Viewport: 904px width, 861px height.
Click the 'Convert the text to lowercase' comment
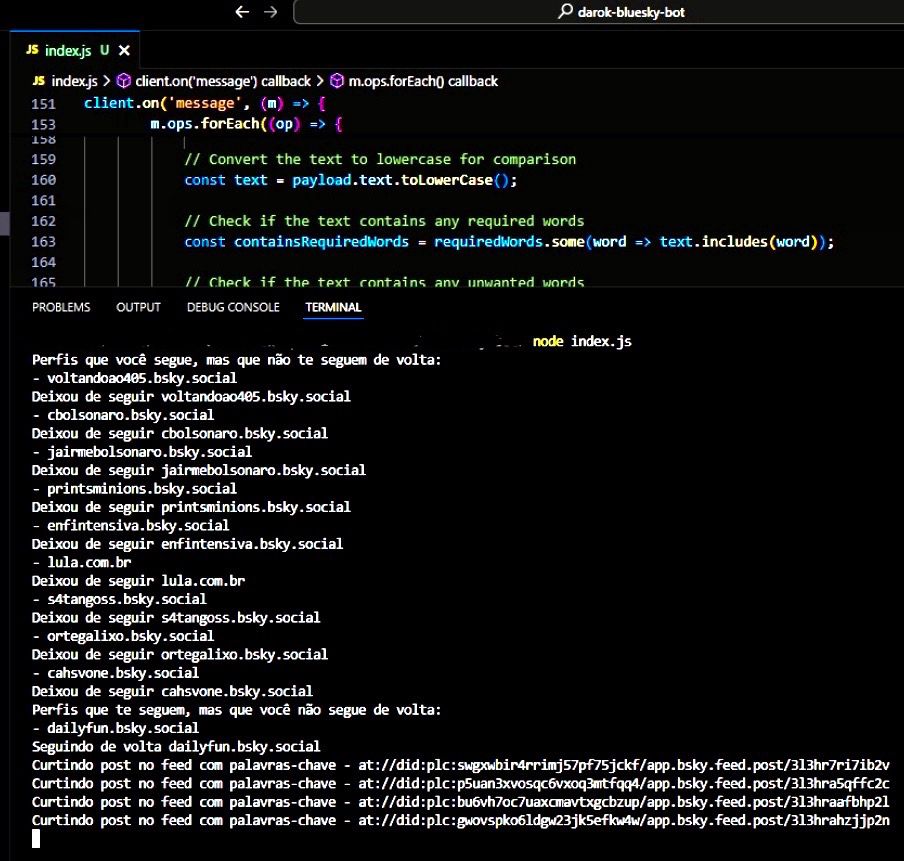(380, 159)
